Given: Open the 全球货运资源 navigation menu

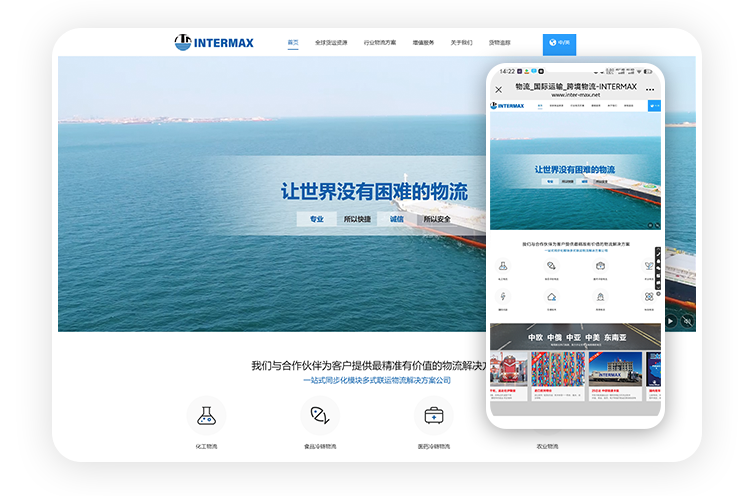Looking at the screenshot, I should (x=331, y=43).
